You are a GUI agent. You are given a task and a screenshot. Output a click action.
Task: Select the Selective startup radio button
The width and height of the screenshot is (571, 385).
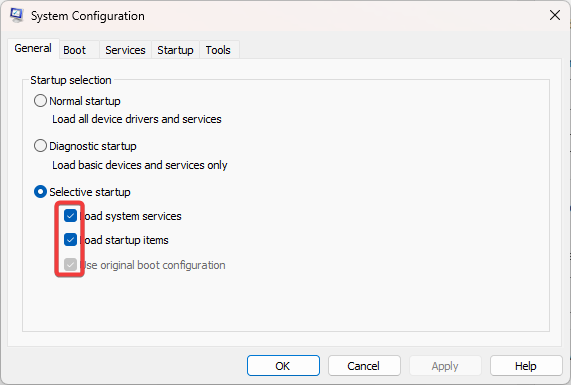tap(40, 192)
